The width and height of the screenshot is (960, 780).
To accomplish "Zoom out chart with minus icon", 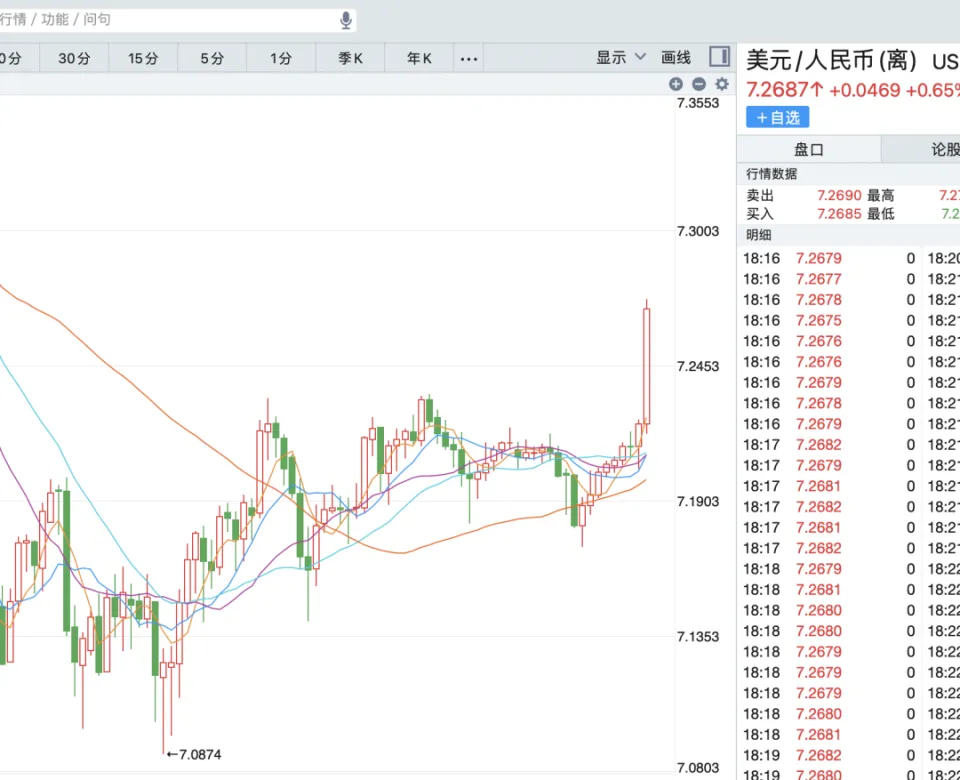I will click(699, 85).
